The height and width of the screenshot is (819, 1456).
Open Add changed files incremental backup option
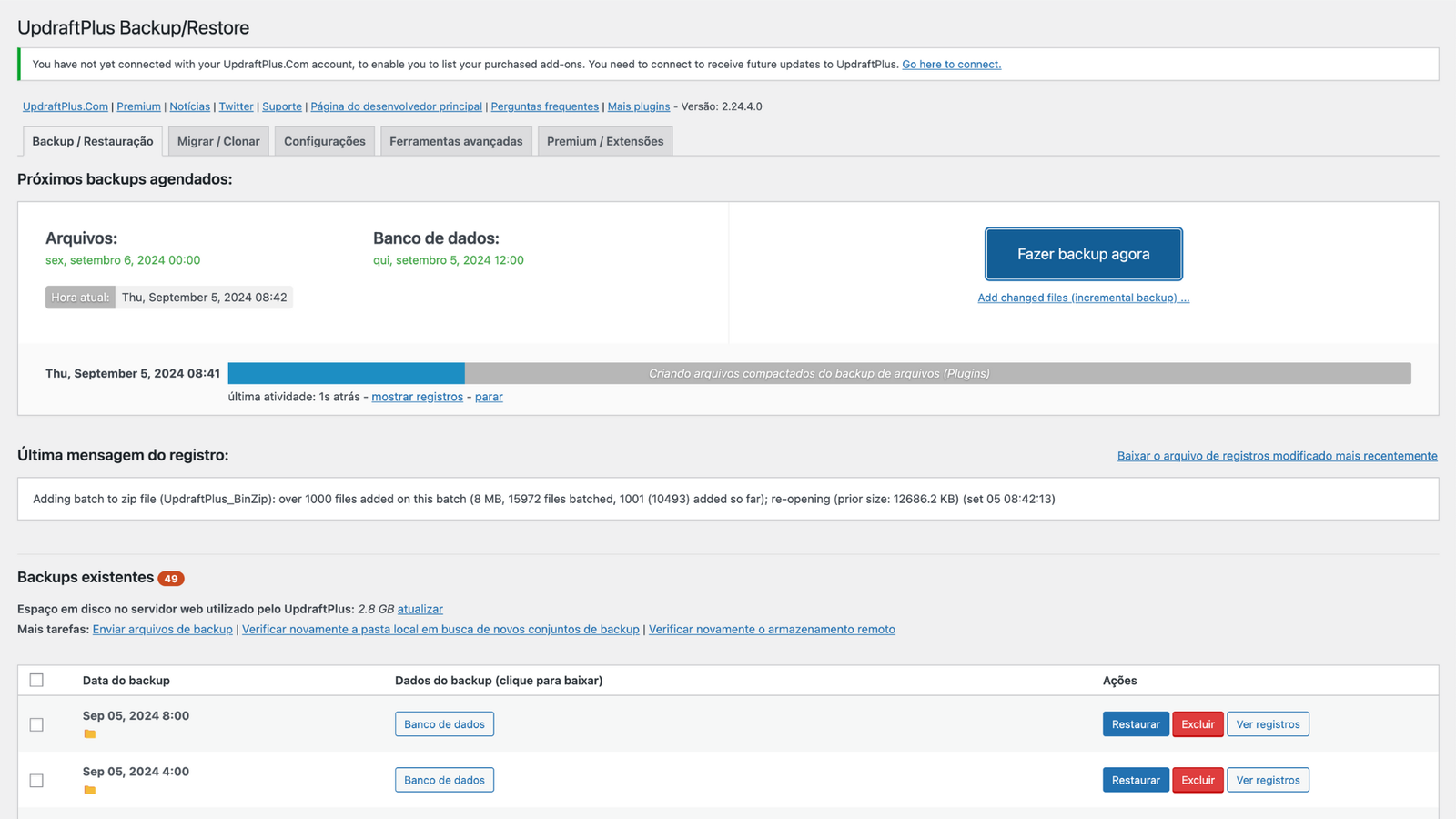tap(1083, 298)
